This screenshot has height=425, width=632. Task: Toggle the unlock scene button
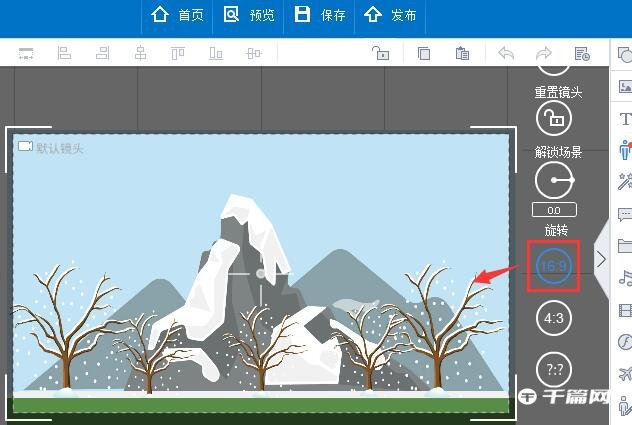pos(553,120)
